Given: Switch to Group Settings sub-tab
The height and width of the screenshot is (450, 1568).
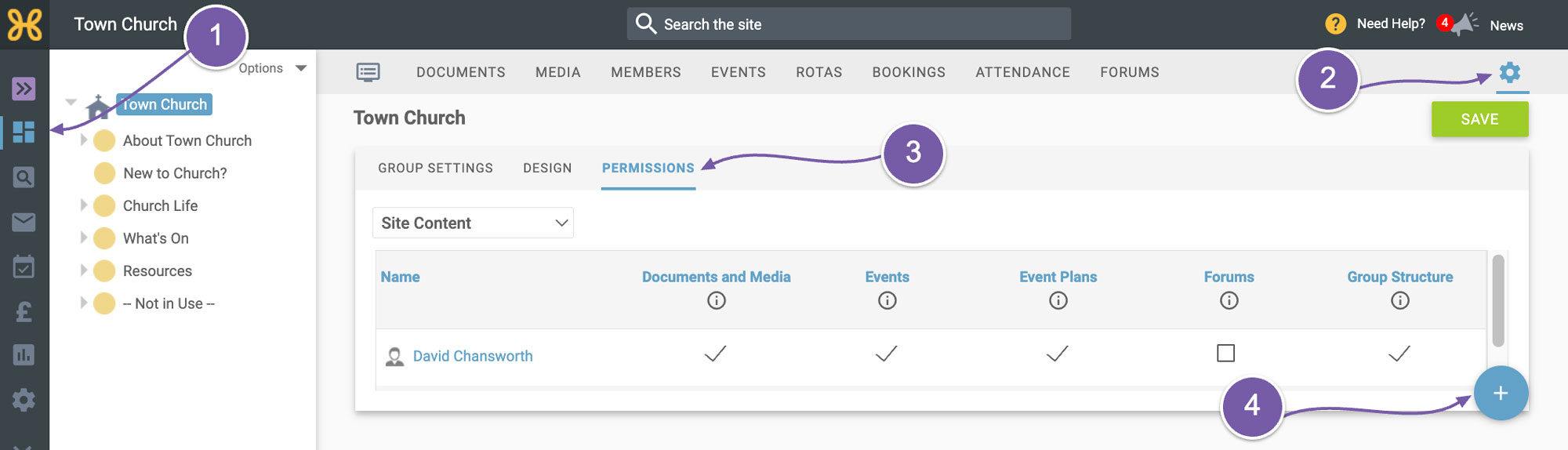Looking at the screenshot, I should pyautogui.click(x=436, y=168).
